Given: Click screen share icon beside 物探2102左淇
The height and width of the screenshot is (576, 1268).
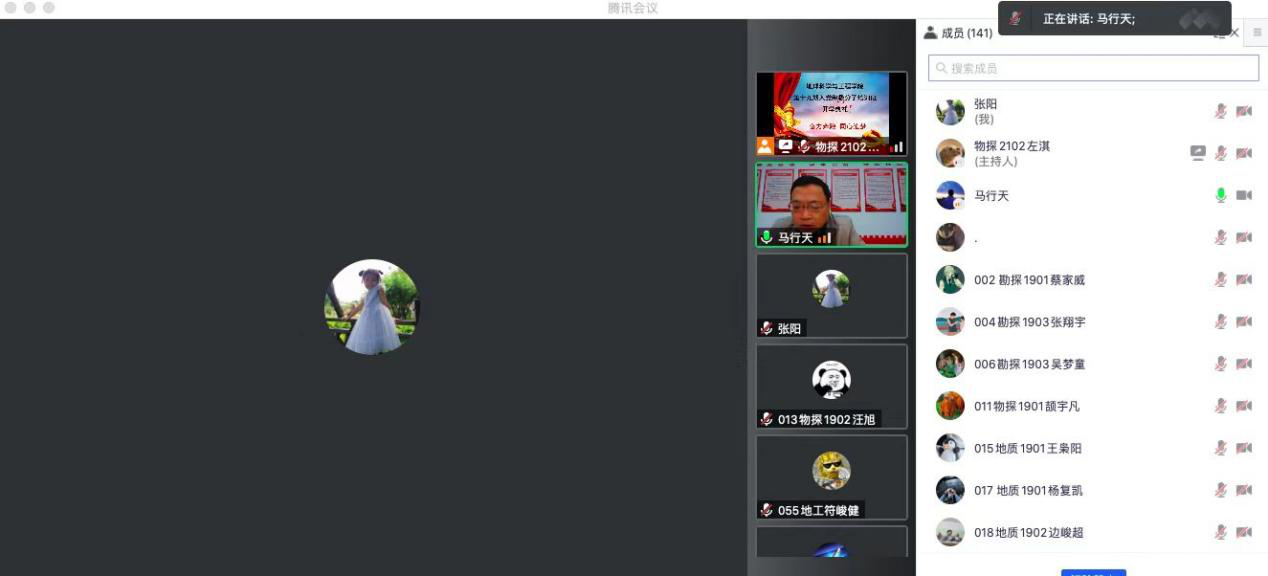Looking at the screenshot, I should click(1197, 153).
